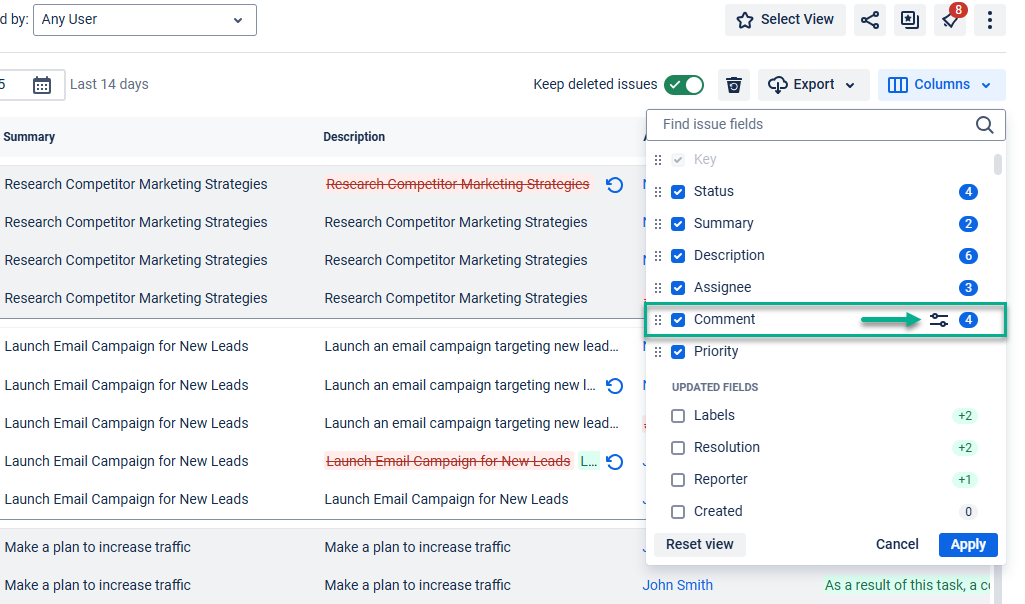Restore first strikethrough description via undo icon
Screen dimensions: 1025x604
pos(615,185)
